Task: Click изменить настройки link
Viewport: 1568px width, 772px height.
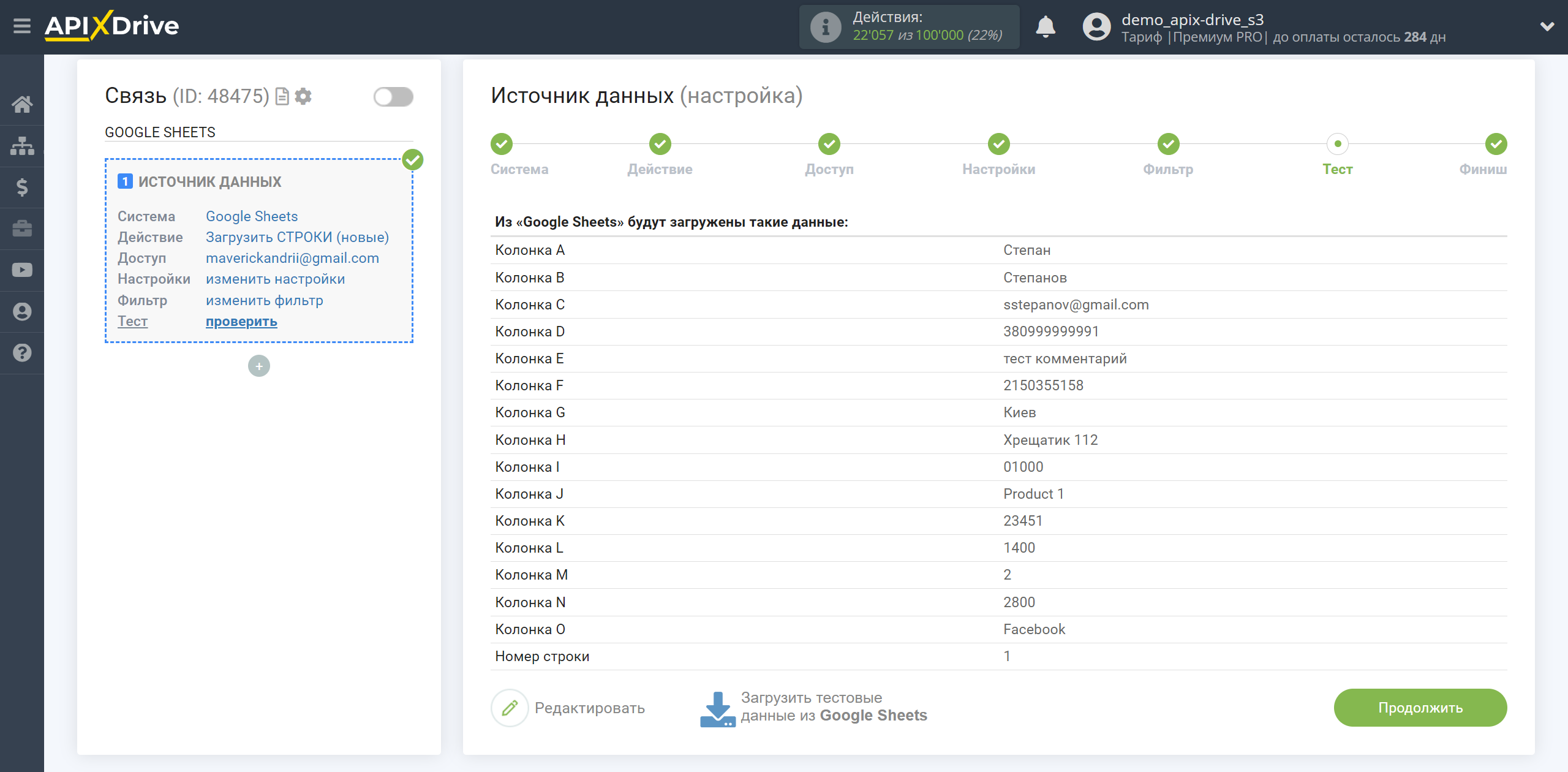Action: 275,279
